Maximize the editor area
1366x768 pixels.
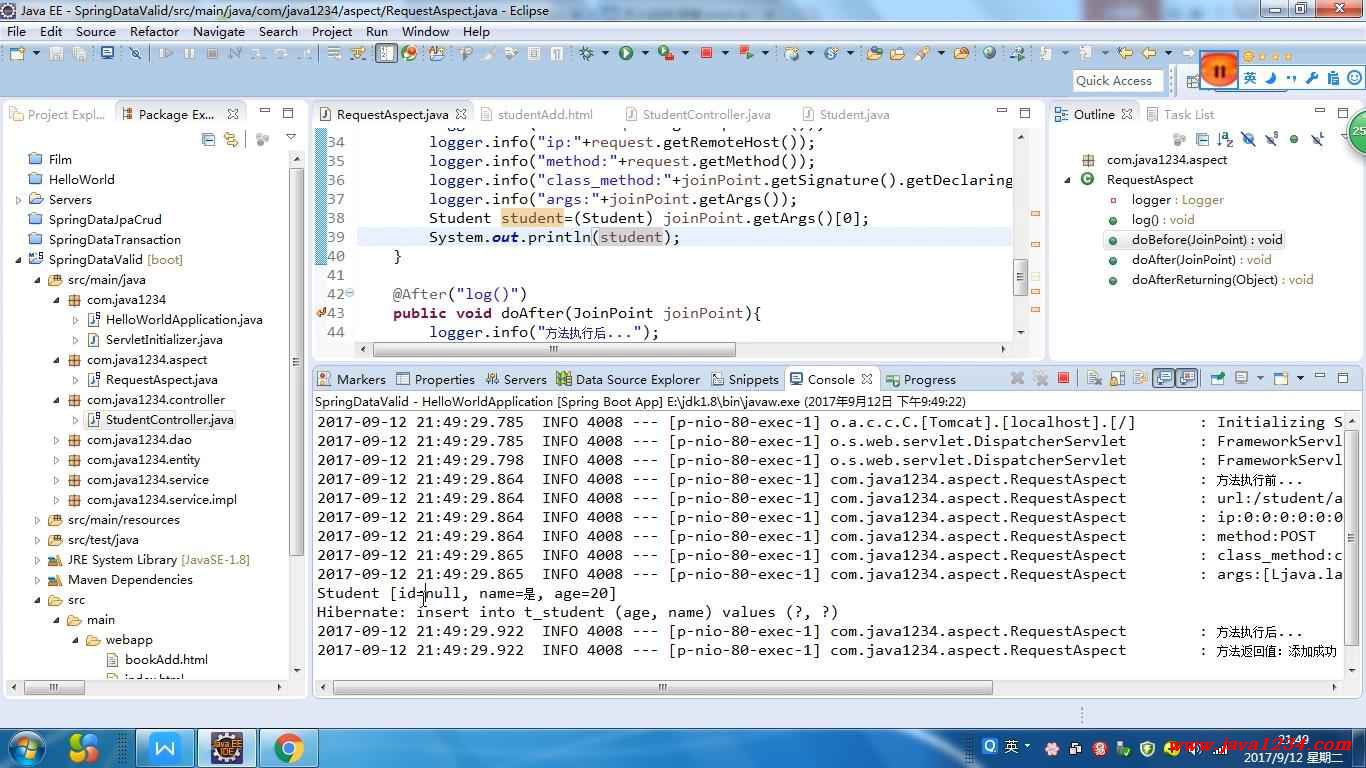tap(1024, 113)
